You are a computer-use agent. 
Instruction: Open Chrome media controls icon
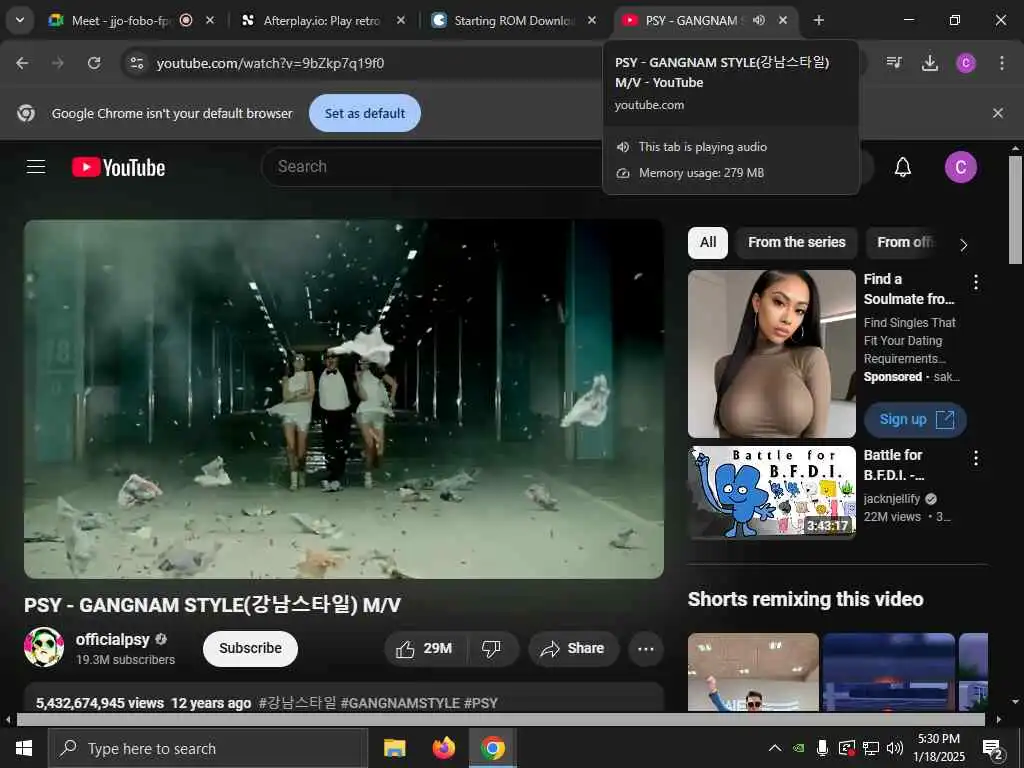[894, 63]
